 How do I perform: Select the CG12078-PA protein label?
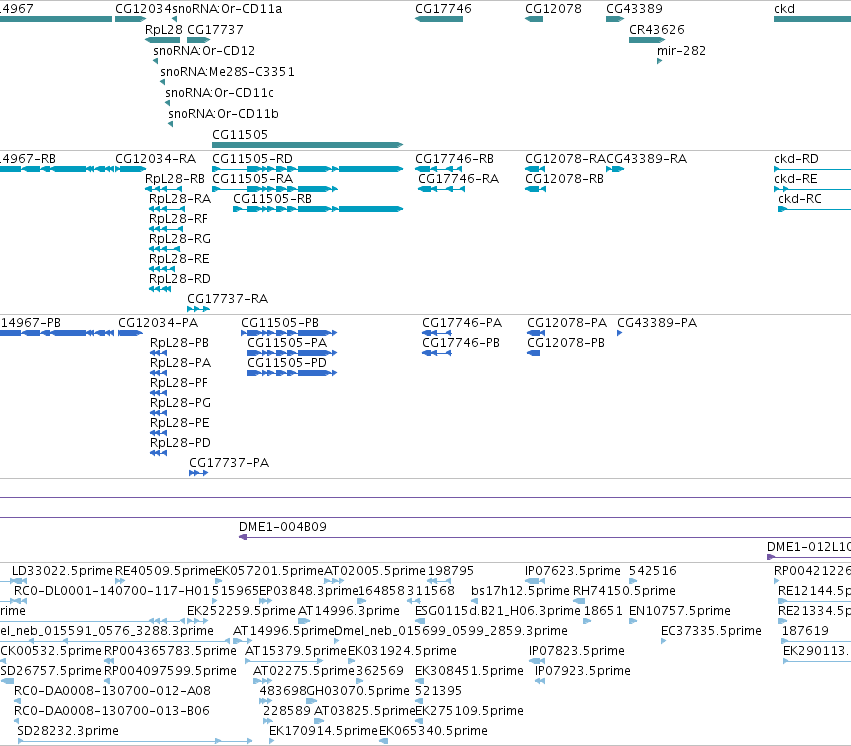[567, 323]
